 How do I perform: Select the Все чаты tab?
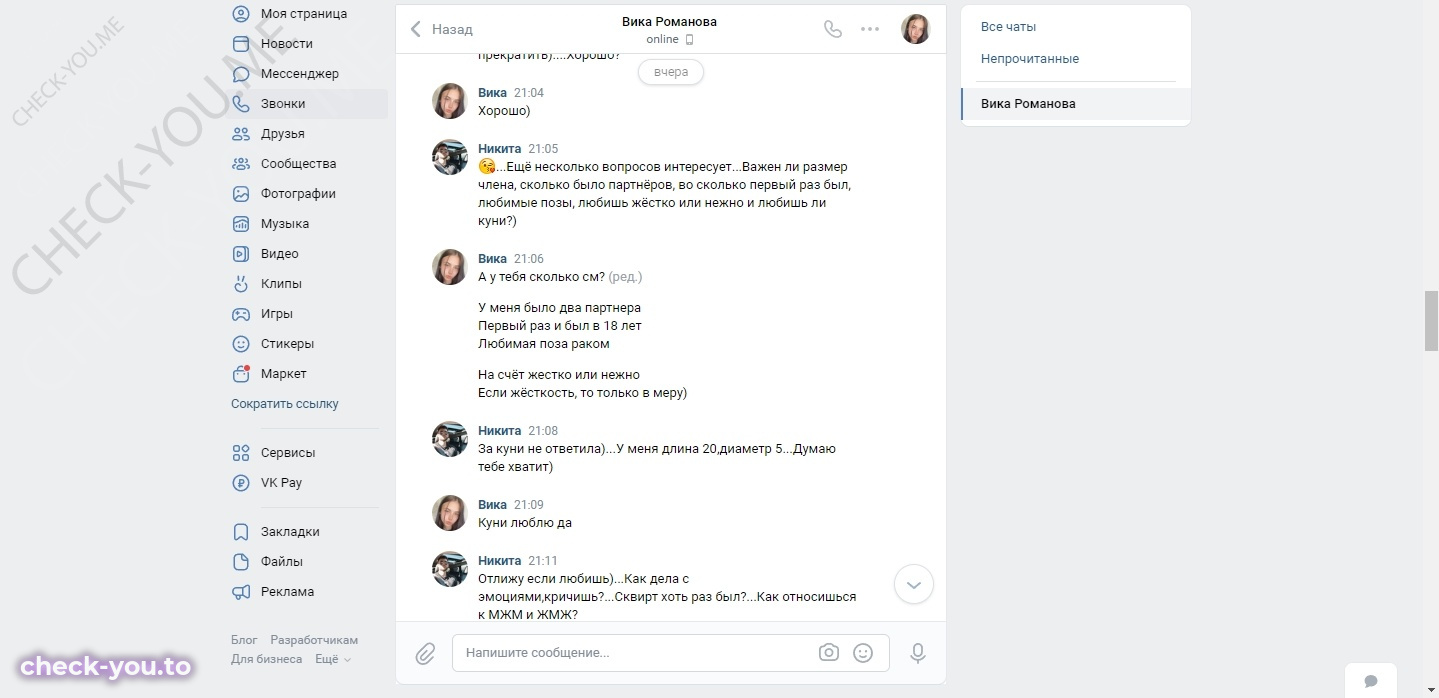pos(1008,27)
